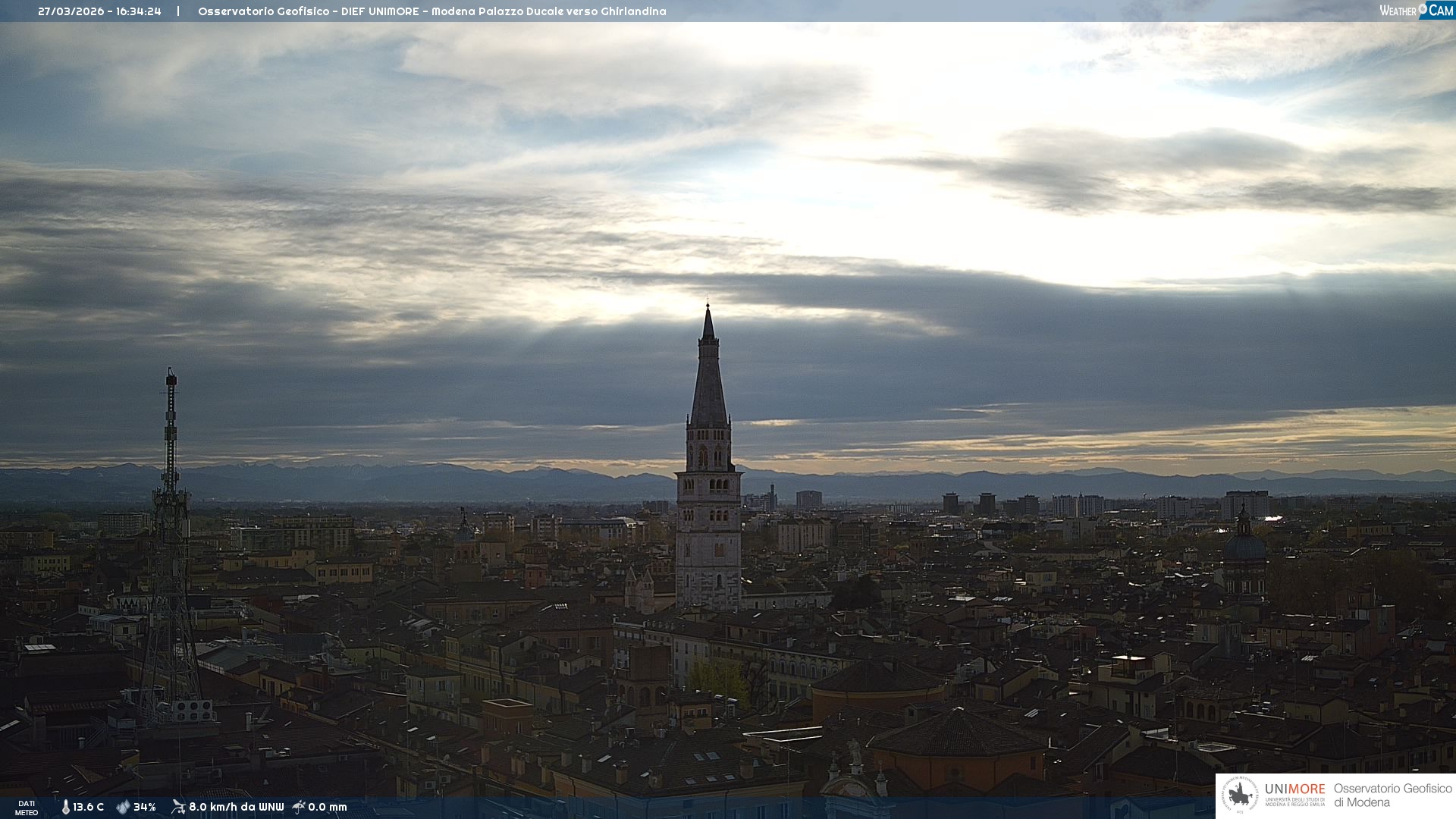Click the 0.0 mm rainfall value
The width and height of the screenshot is (1456, 819).
coord(327,807)
